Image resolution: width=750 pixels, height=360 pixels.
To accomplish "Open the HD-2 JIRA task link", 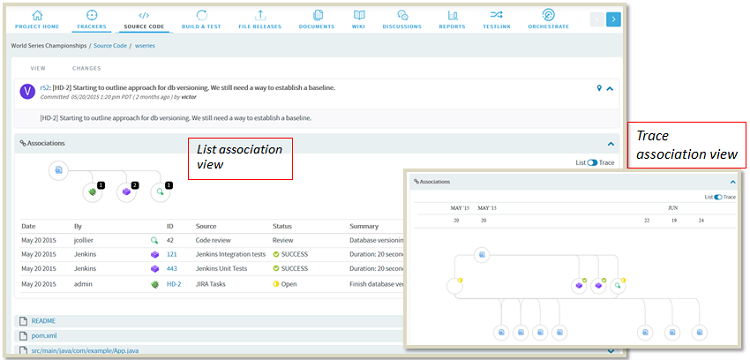I will pyautogui.click(x=174, y=284).
